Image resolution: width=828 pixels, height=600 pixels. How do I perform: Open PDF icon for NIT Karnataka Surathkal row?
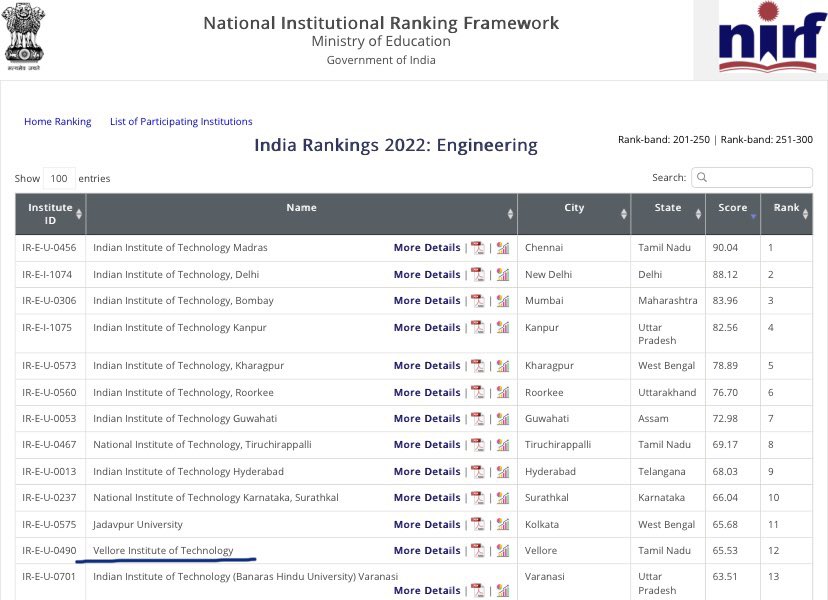(477, 498)
